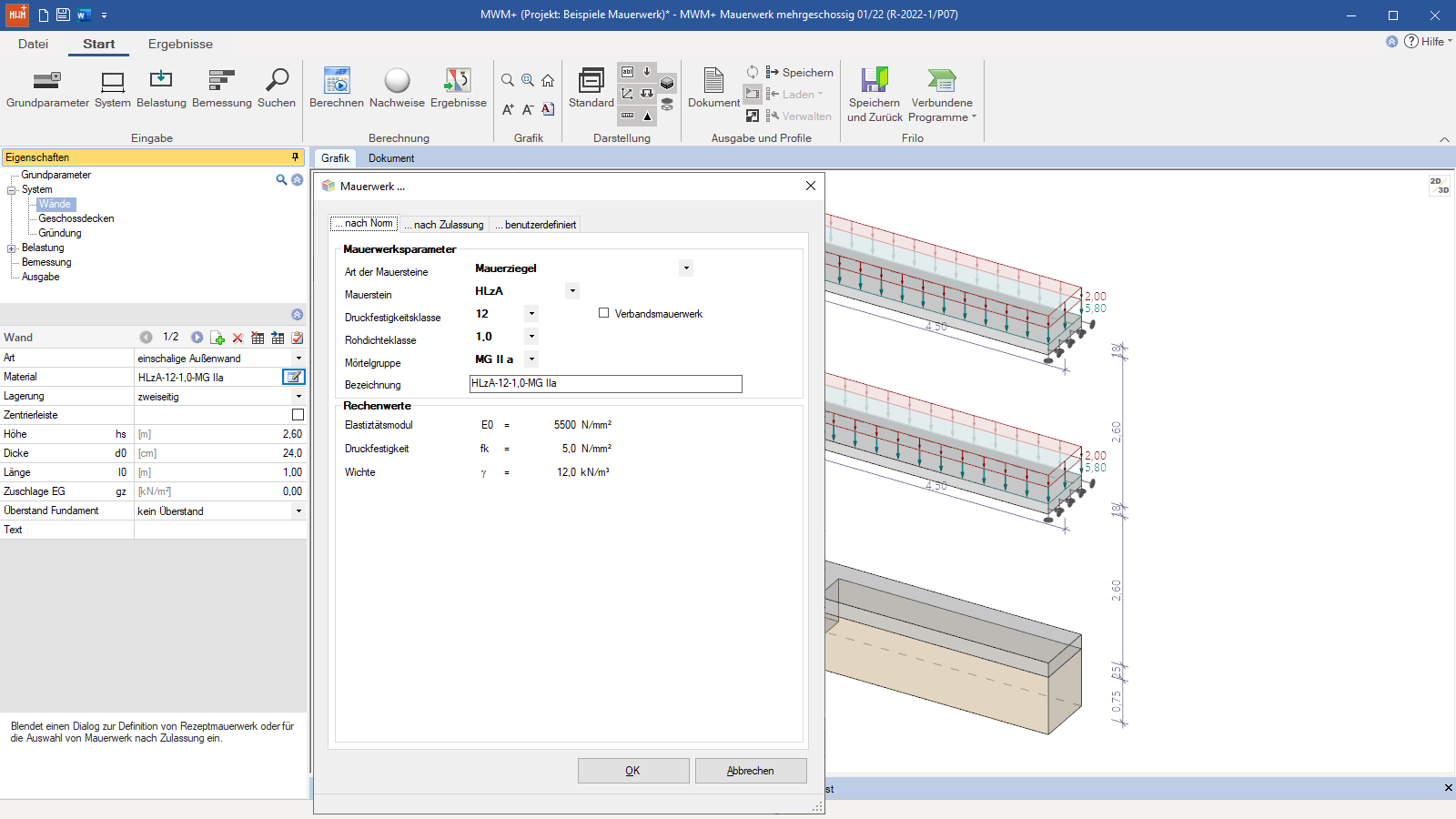Switch to the nach Zulassung tab

(x=445, y=225)
